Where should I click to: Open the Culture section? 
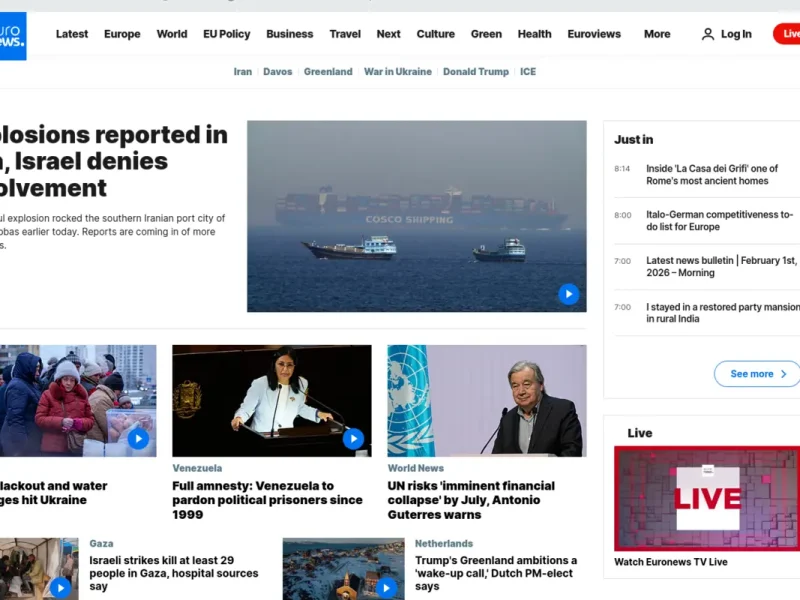(436, 33)
